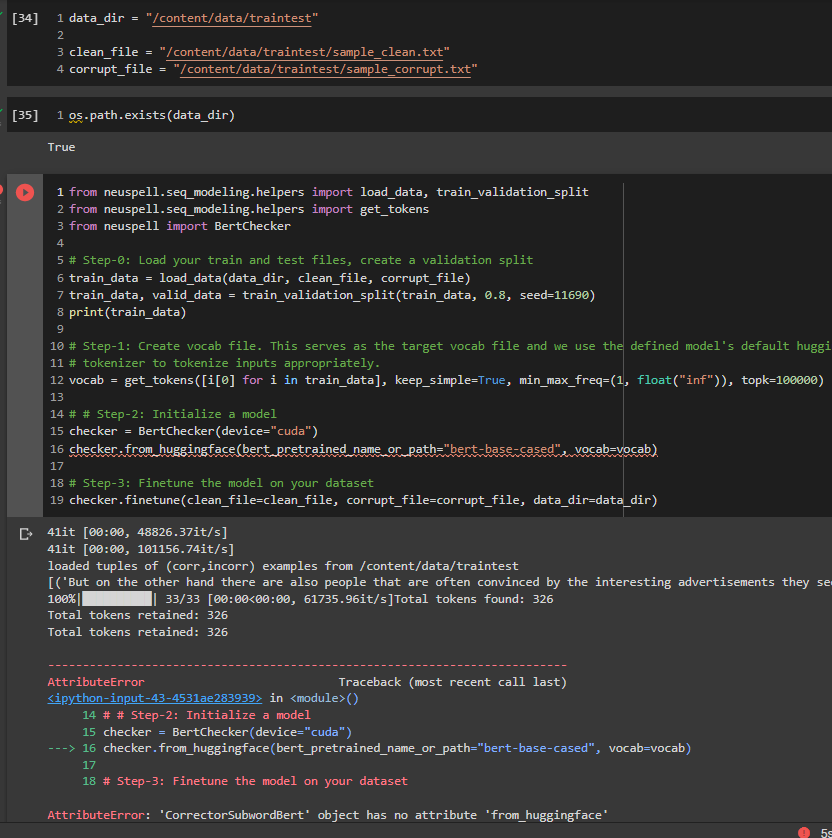Click the final 'no attribute from_huggingface' error message

pyautogui.click(x=328, y=815)
